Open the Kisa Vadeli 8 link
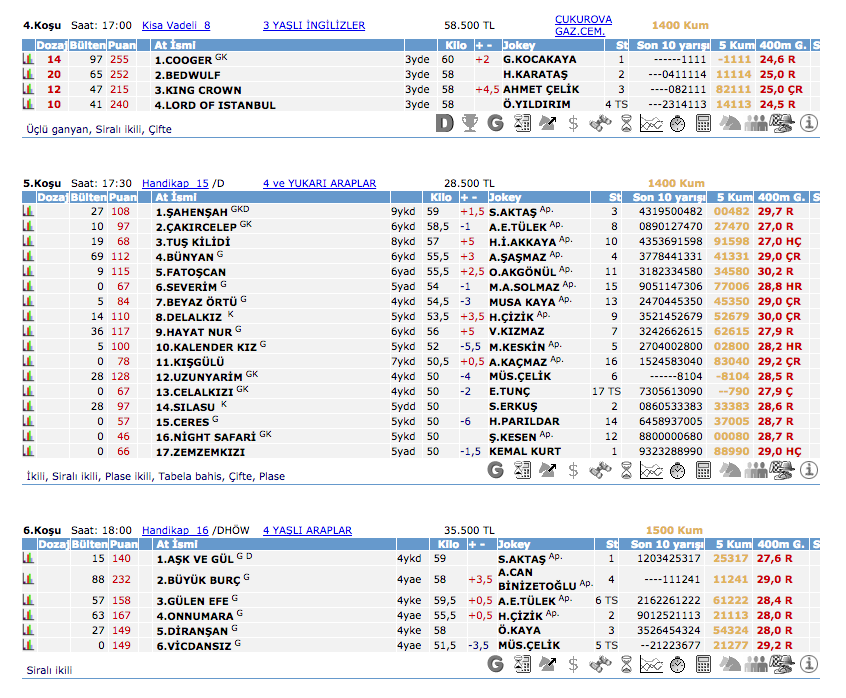Screen dimensions: 846x698 176,26
